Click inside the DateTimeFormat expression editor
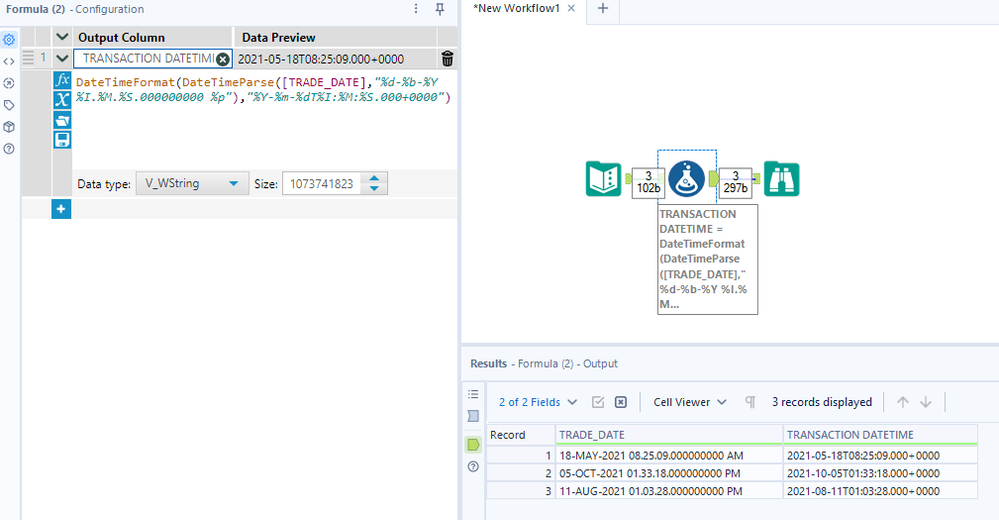Screen dimensions: 999x520 point(264,120)
